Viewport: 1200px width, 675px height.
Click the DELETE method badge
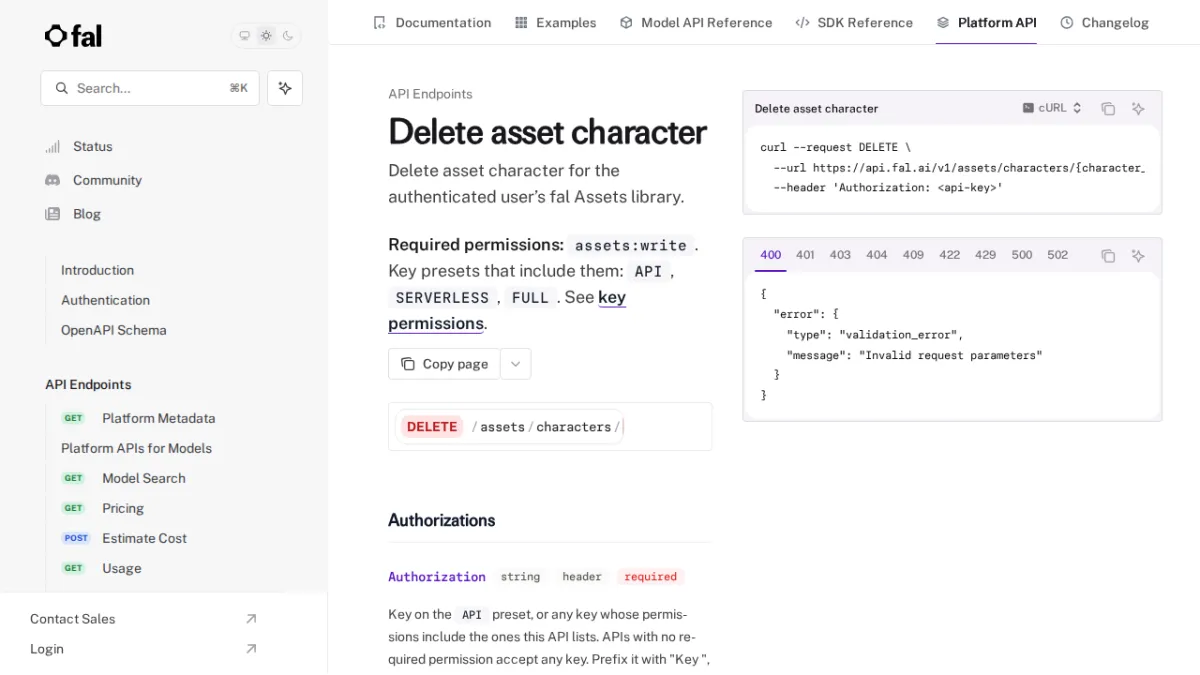[x=432, y=427]
